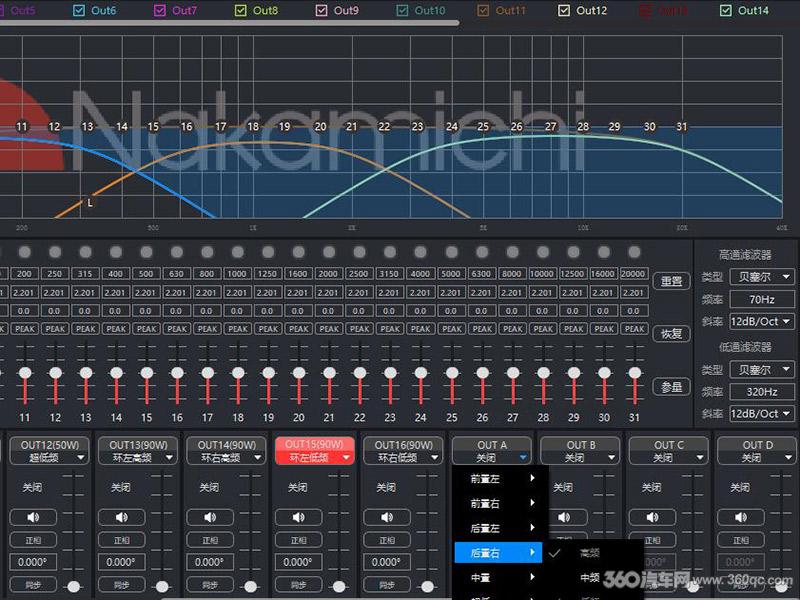Image resolution: width=800 pixels, height=600 pixels.
Task: Mute the OUT D channel speaker icon
Action: [741, 517]
